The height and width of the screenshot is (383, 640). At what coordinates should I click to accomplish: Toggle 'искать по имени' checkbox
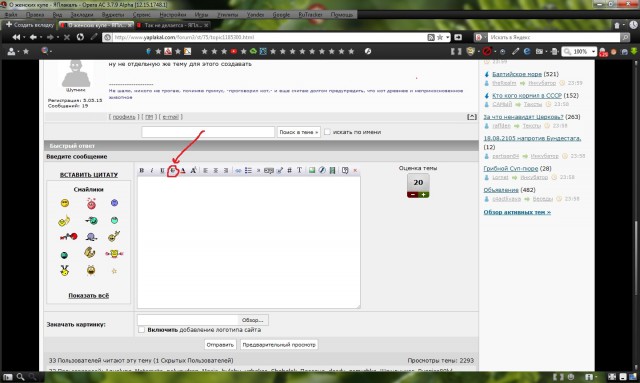pos(327,132)
